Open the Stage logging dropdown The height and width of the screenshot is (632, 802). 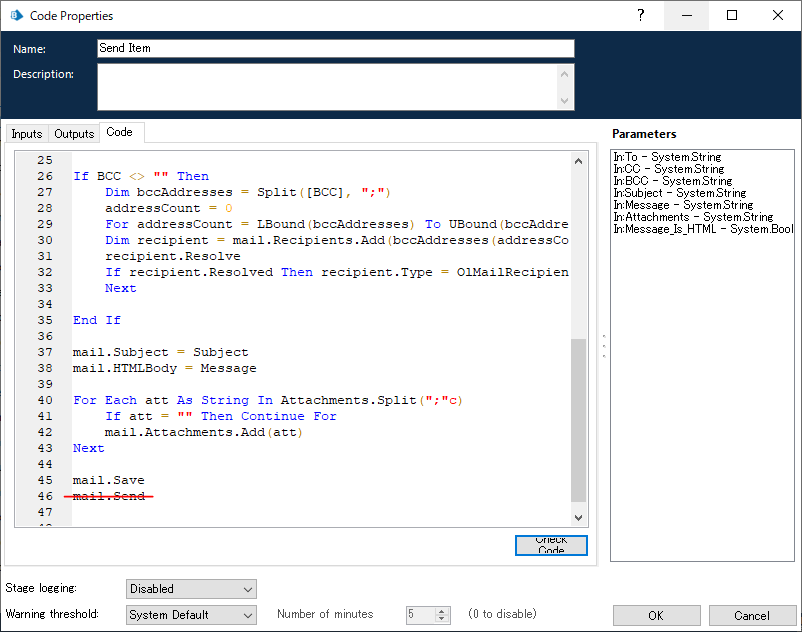click(191, 589)
